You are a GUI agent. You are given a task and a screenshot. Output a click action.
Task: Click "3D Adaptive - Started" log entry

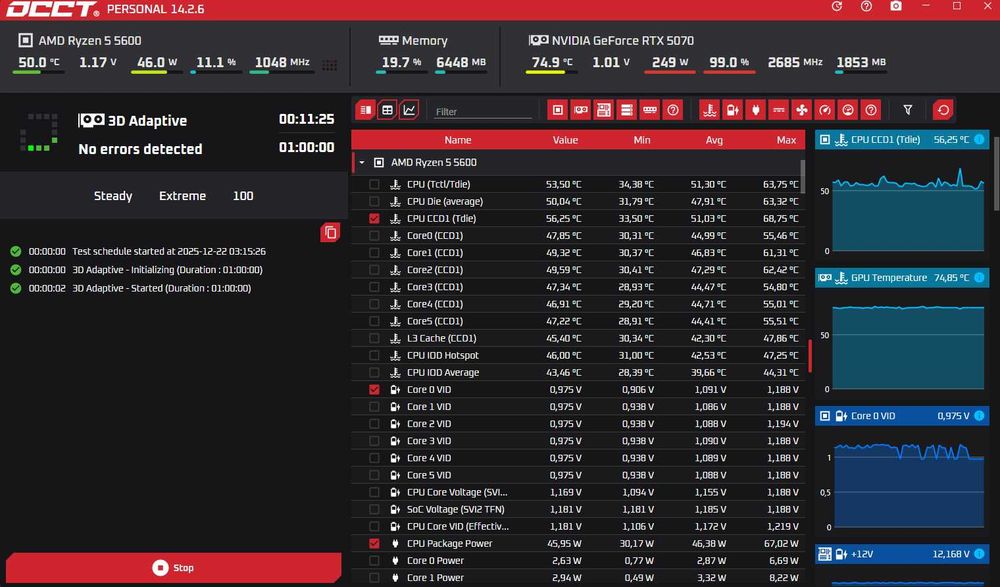(161, 288)
